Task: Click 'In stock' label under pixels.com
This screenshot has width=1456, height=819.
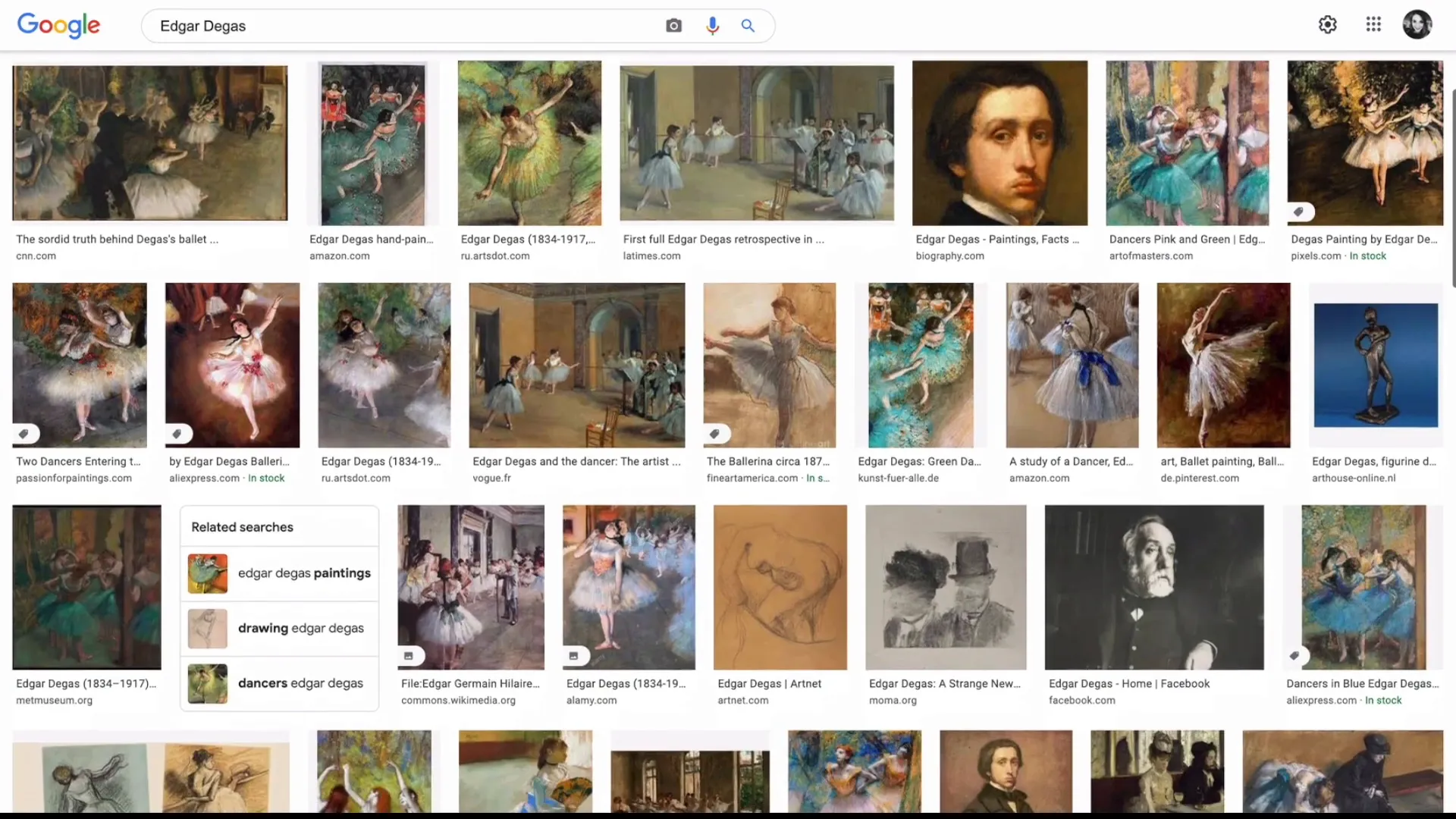Action: coord(1367,256)
